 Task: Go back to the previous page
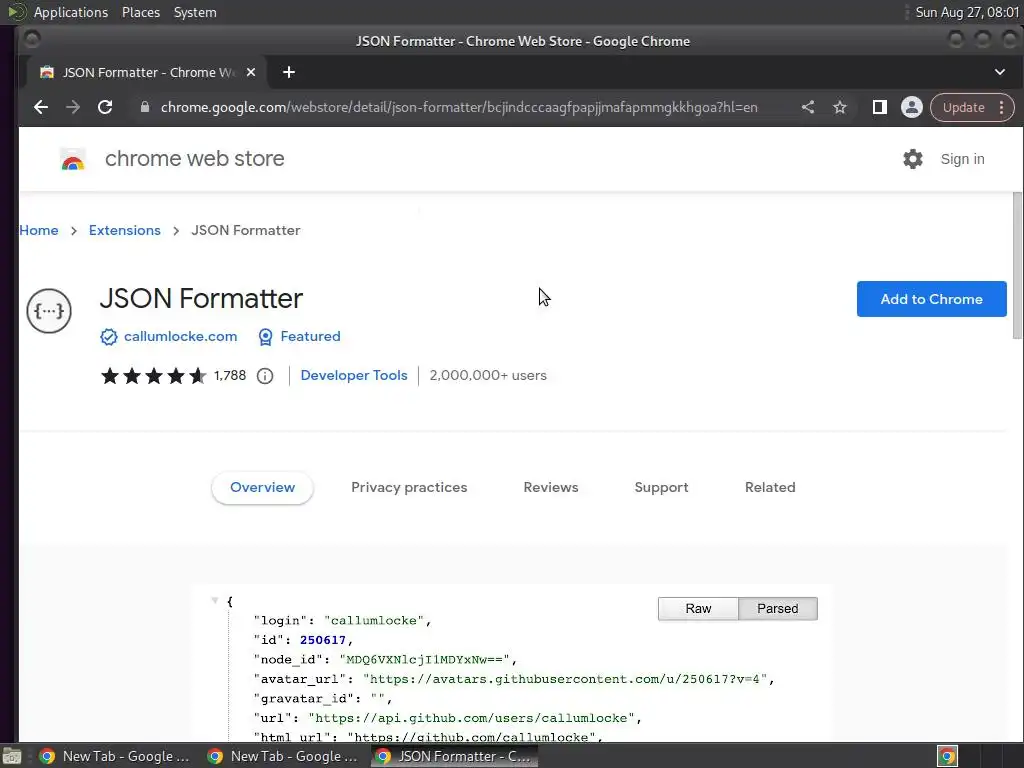pos(41,107)
